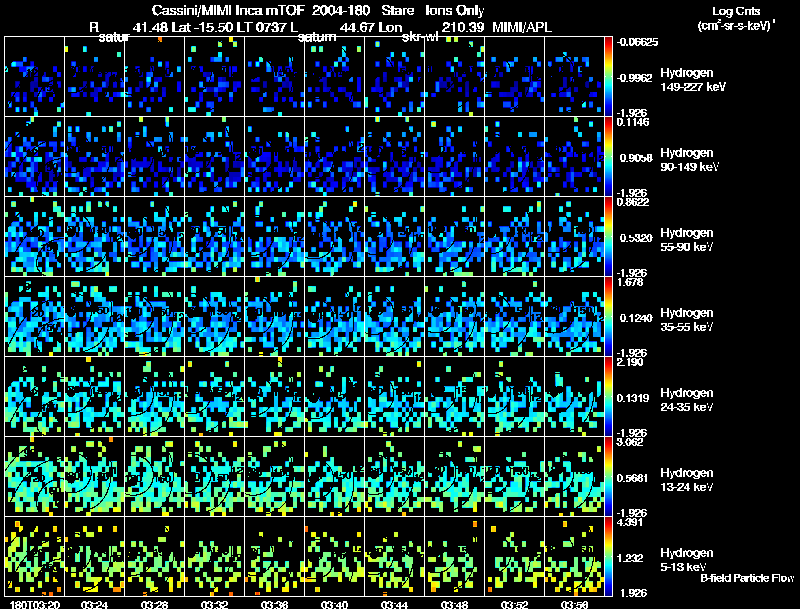Screen dimensions: 800x609
Task: Select the 03:44 Hydrogen 55-90 keV panel
Action: tap(394, 236)
